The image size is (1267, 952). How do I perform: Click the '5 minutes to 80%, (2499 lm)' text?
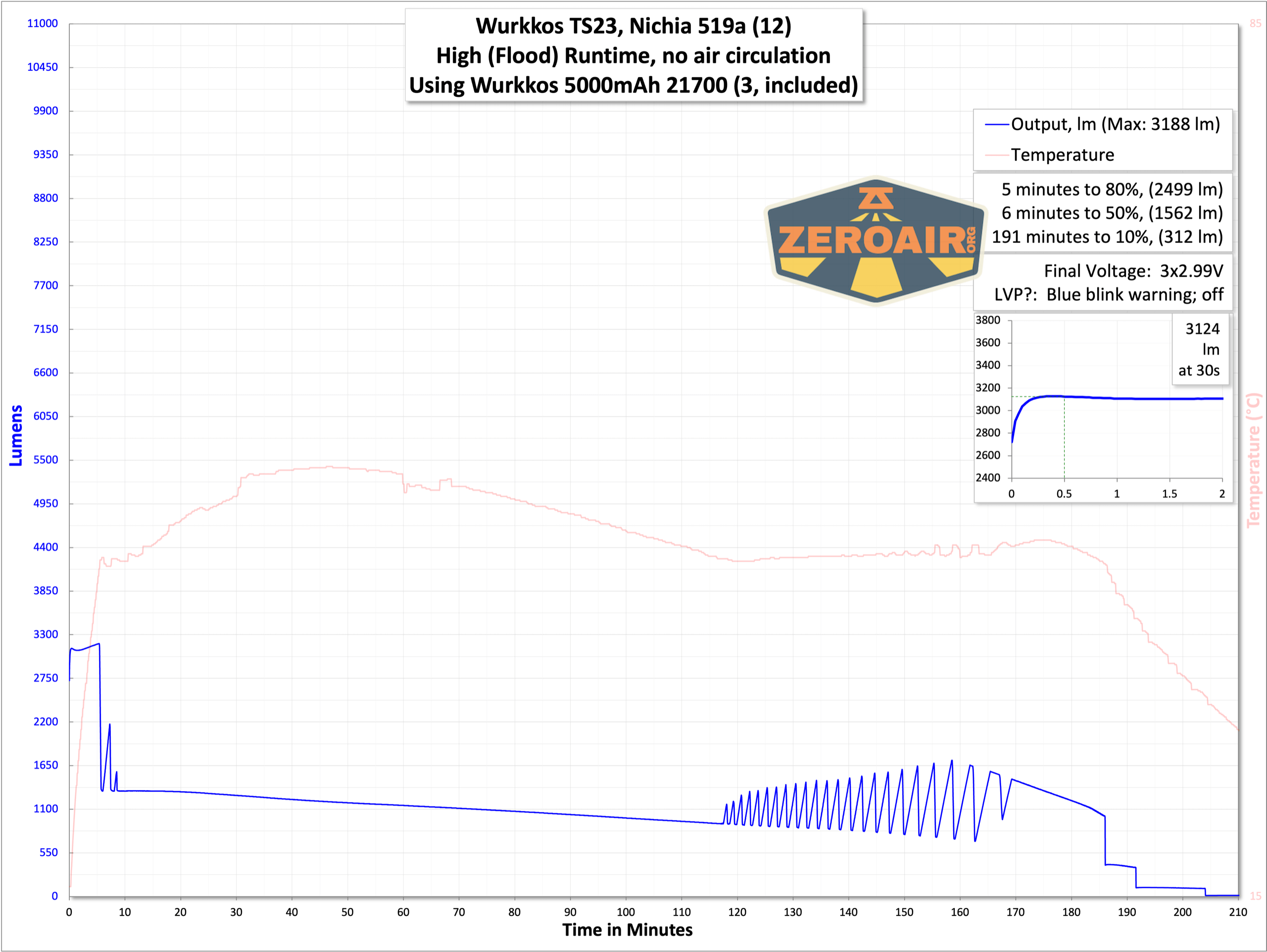click(1112, 190)
